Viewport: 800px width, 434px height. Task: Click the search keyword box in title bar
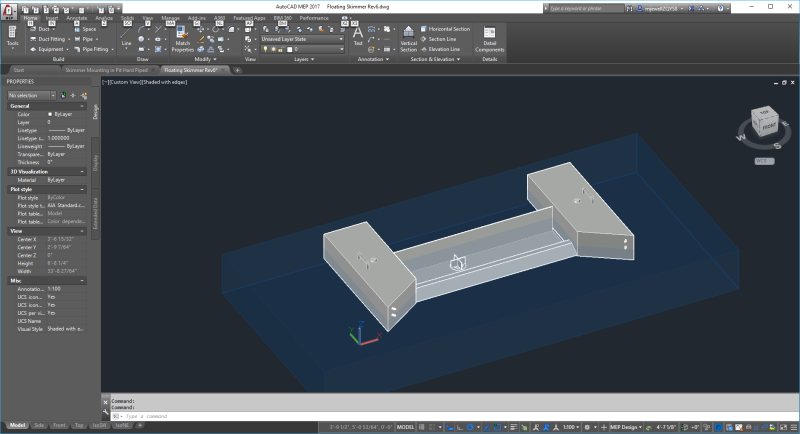click(586, 8)
